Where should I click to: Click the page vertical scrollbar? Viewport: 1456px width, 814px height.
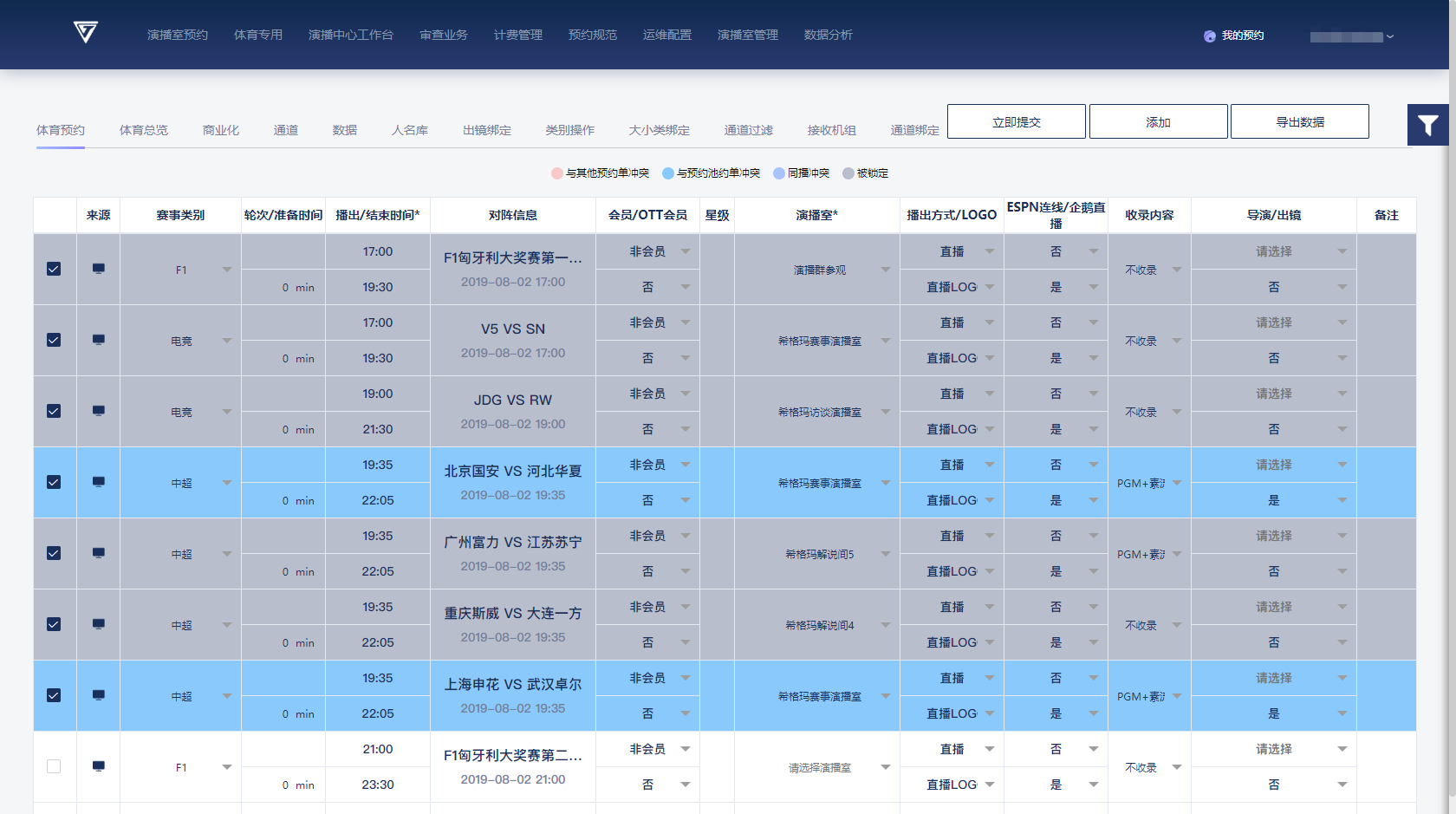(1453, 399)
